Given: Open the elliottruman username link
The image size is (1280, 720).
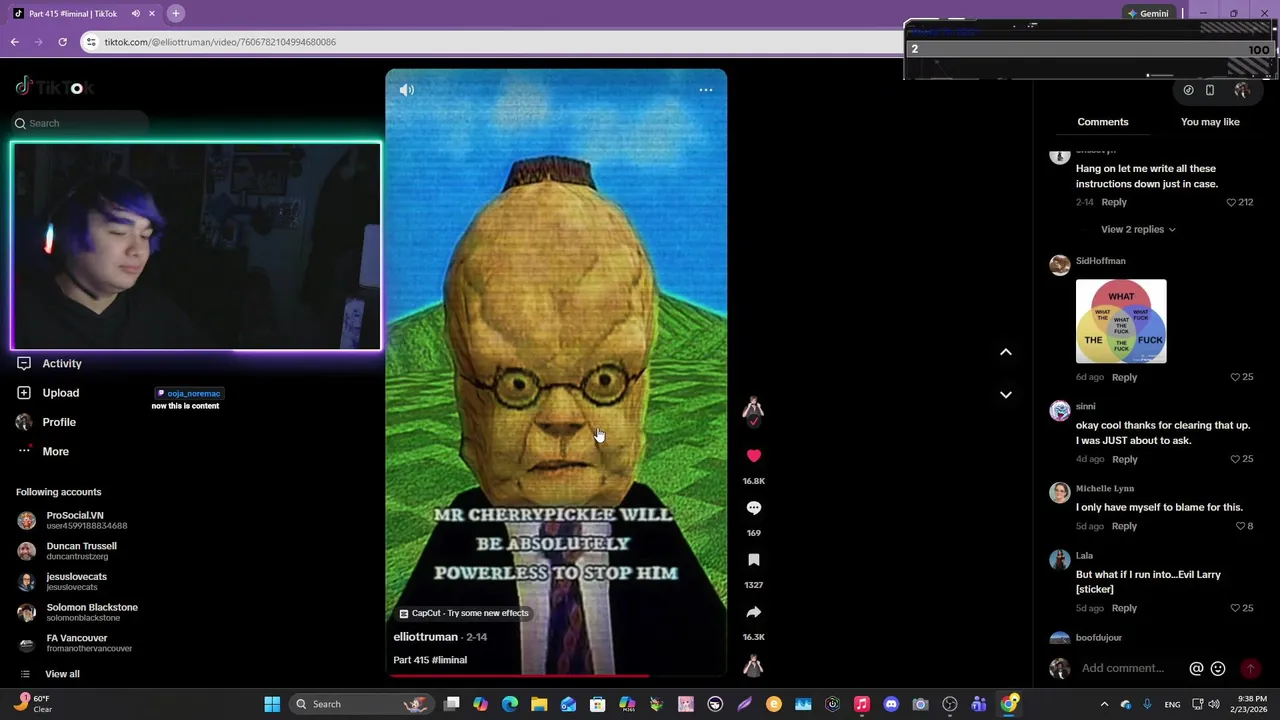Looking at the screenshot, I should click(x=425, y=637).
